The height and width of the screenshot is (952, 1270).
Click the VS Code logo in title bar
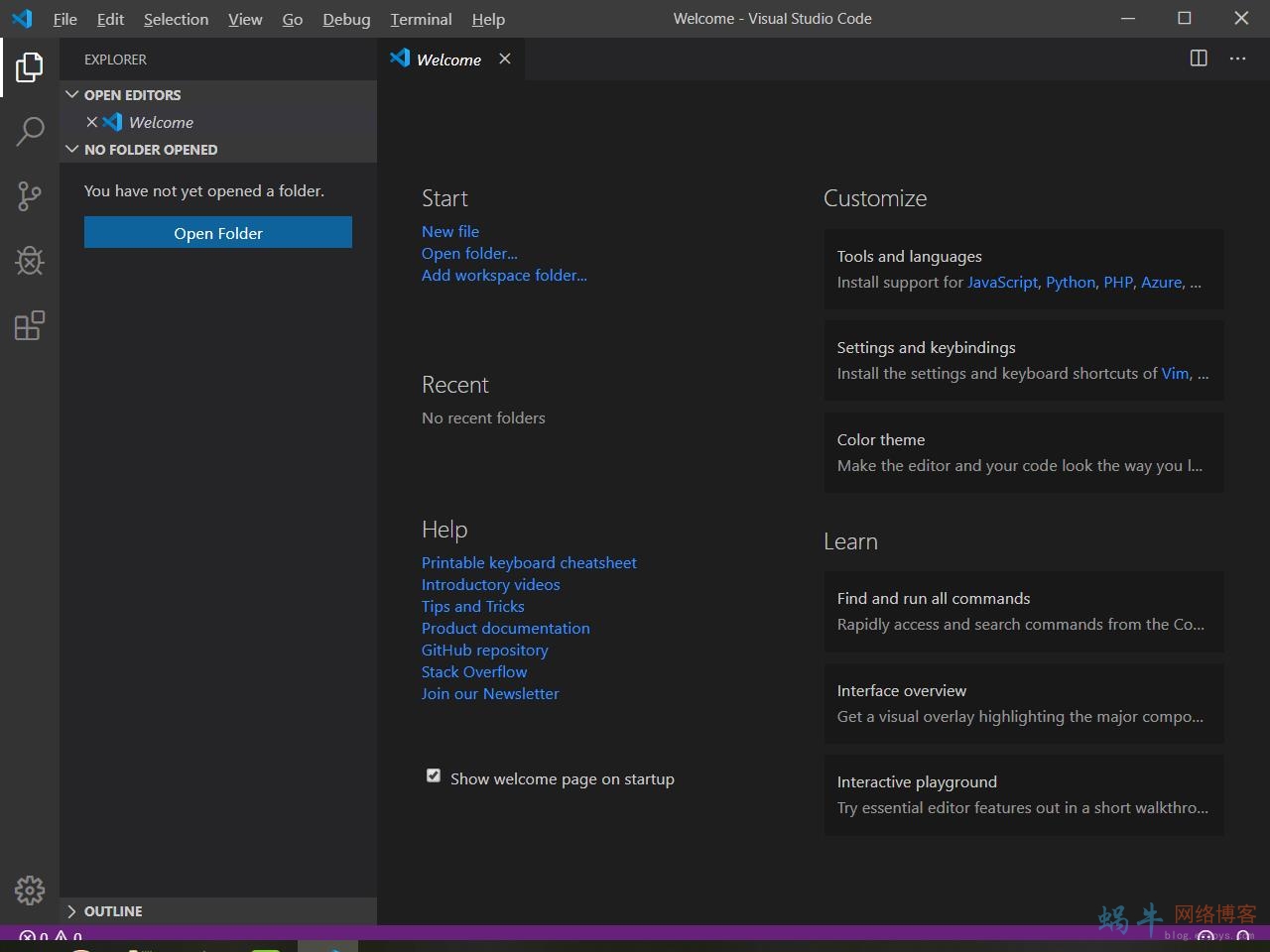22,18
